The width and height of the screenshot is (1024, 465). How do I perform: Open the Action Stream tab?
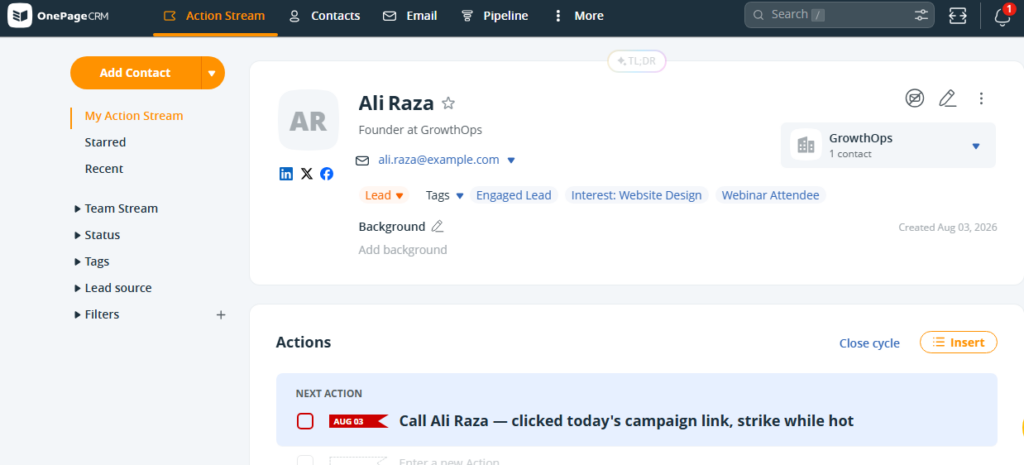(215, 16)
